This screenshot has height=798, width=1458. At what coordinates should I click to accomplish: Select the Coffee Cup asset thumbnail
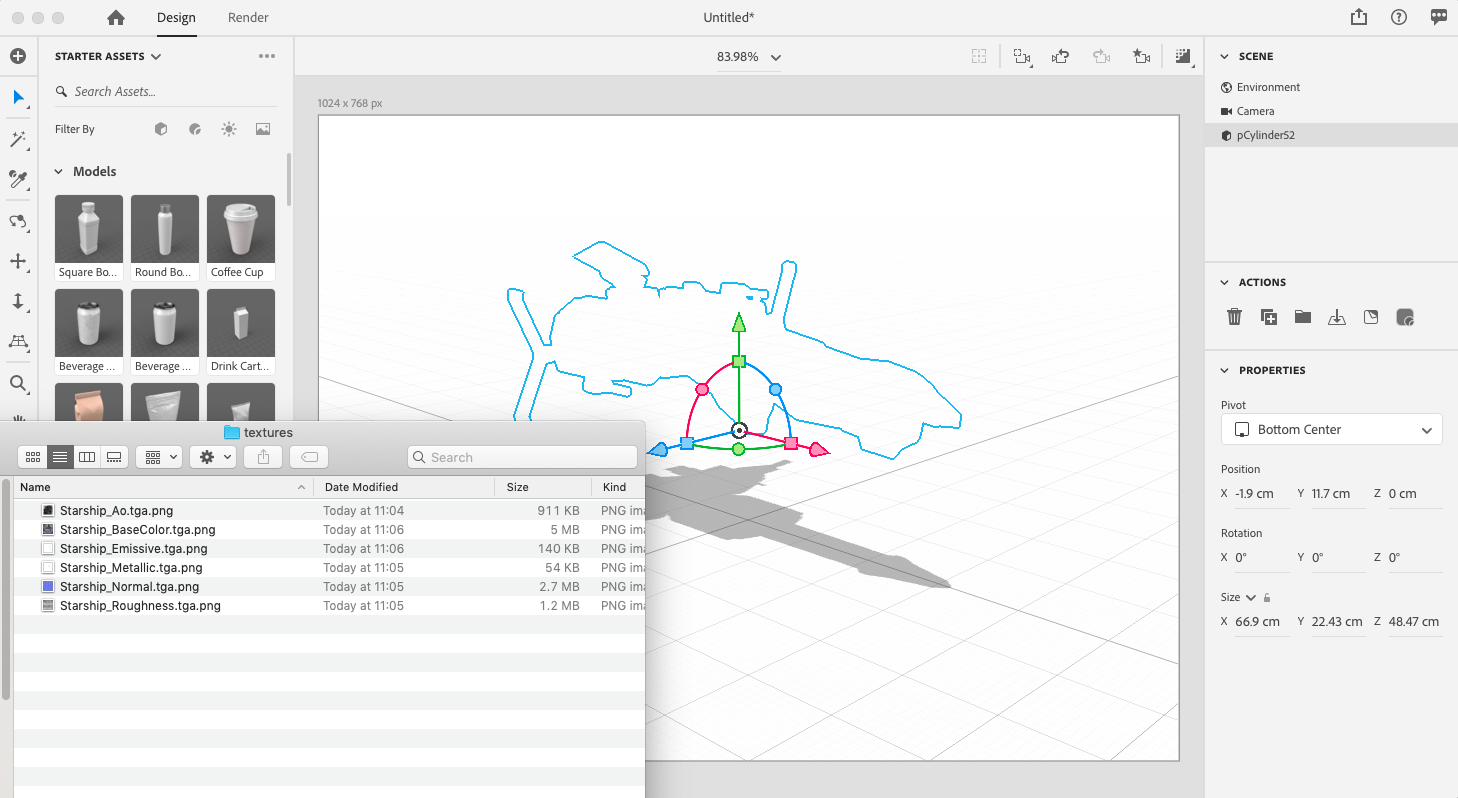tap(240, 228)
